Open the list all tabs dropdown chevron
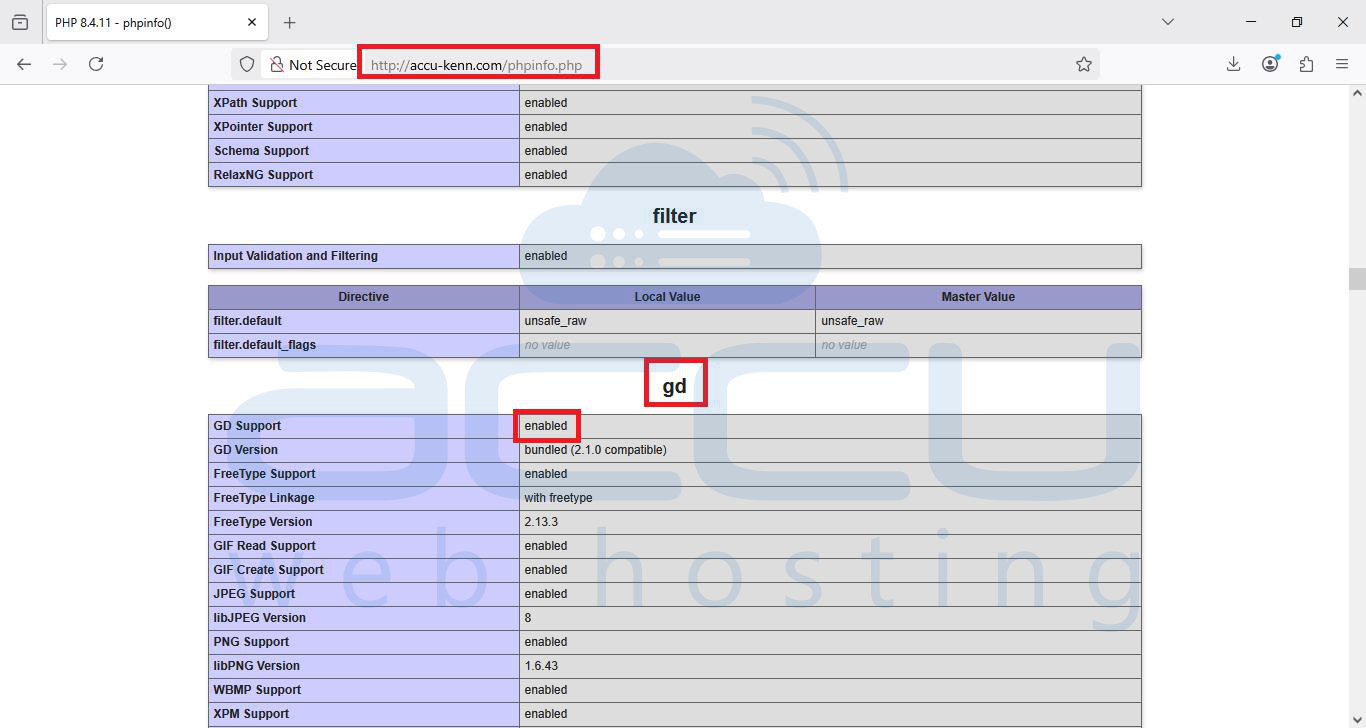The width and height of the screenshot is (1366, 728). click(1168, 21)
